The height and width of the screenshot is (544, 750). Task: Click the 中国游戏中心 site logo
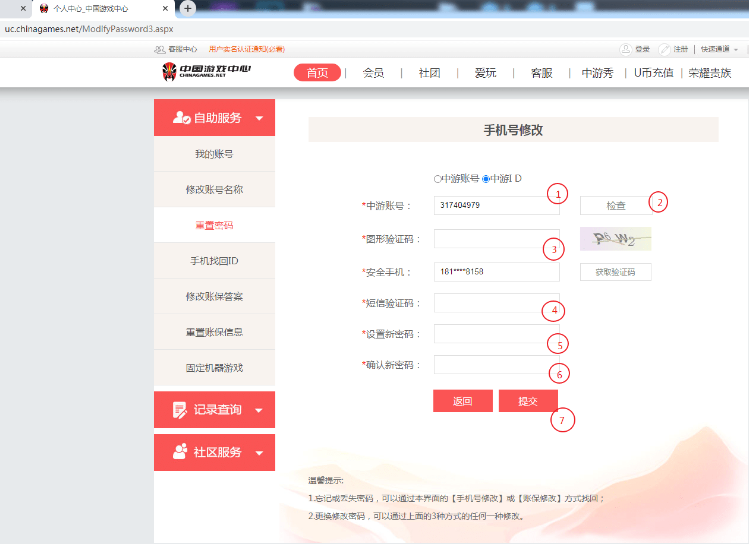pyautogui.click(x=206, y=72)
